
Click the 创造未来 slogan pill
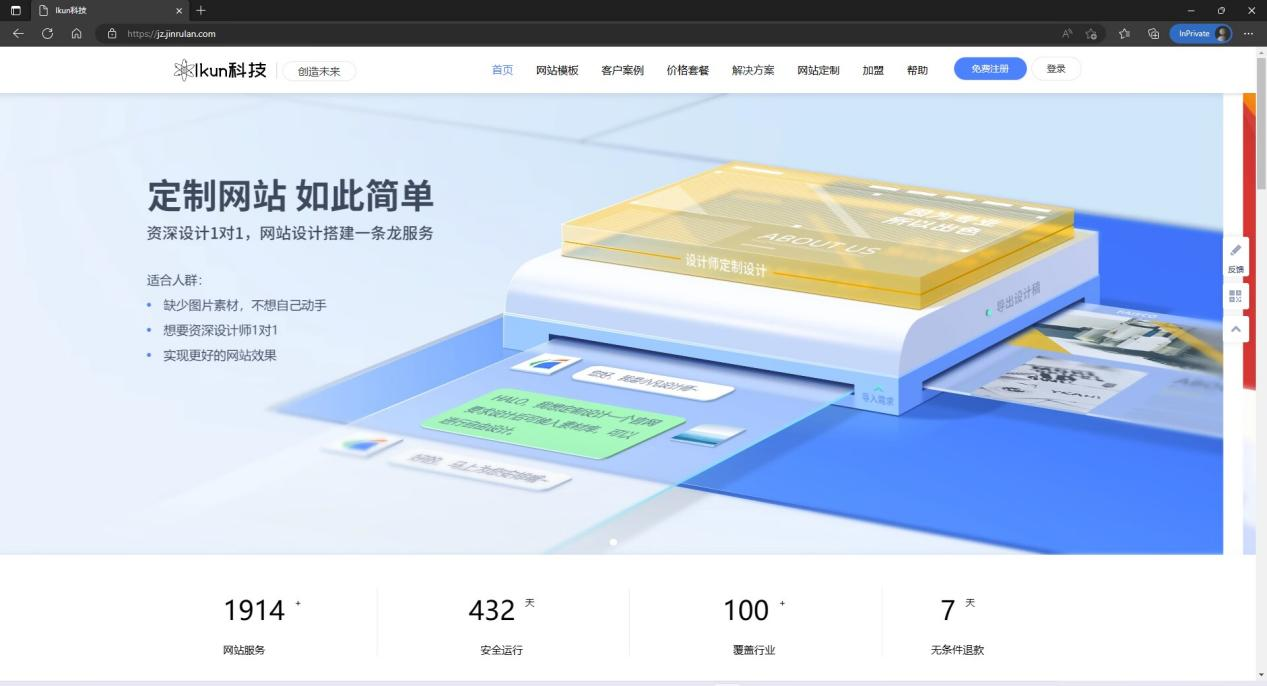point(319,71)
